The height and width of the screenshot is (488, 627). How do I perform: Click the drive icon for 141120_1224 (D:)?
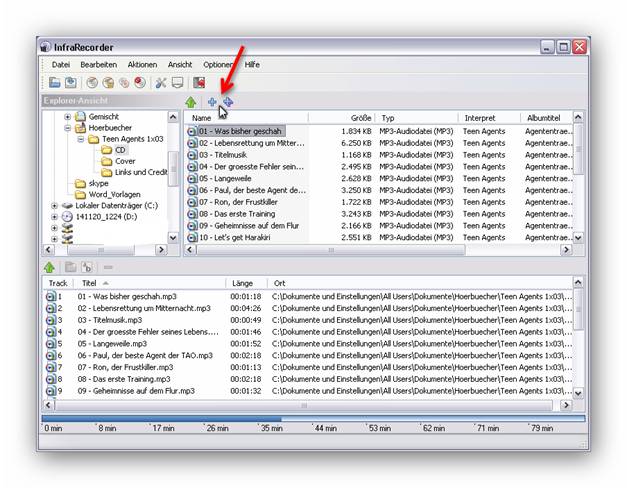67,217
